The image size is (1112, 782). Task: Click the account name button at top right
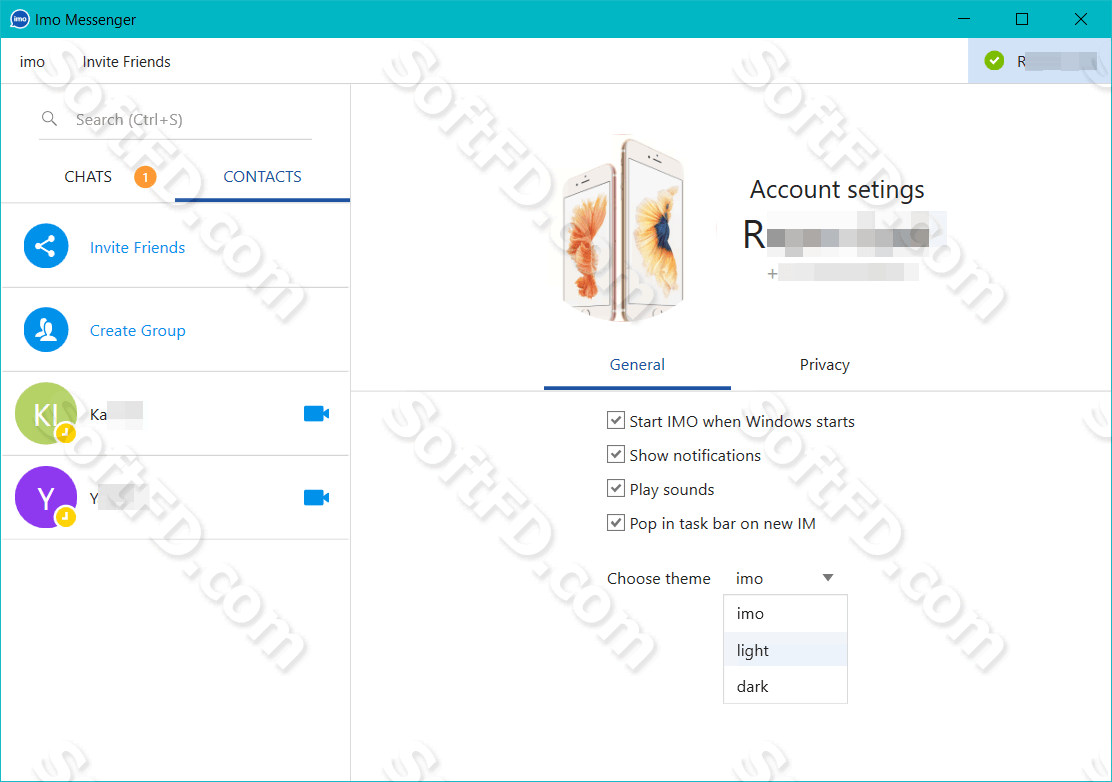coord(1040,61)
